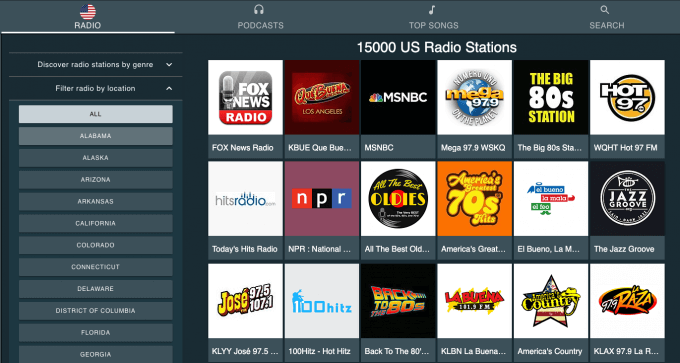Click the Mega 97.9 WSKQ label
680x363 pixels.
(x=474, y=147)
